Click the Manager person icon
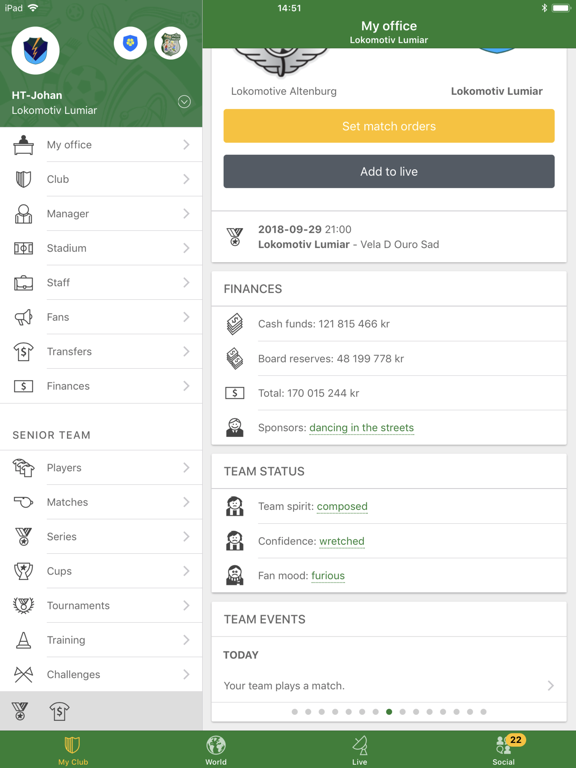Image resolution: width=576 pixels, height=768 pixels. (x=24, y=214)
